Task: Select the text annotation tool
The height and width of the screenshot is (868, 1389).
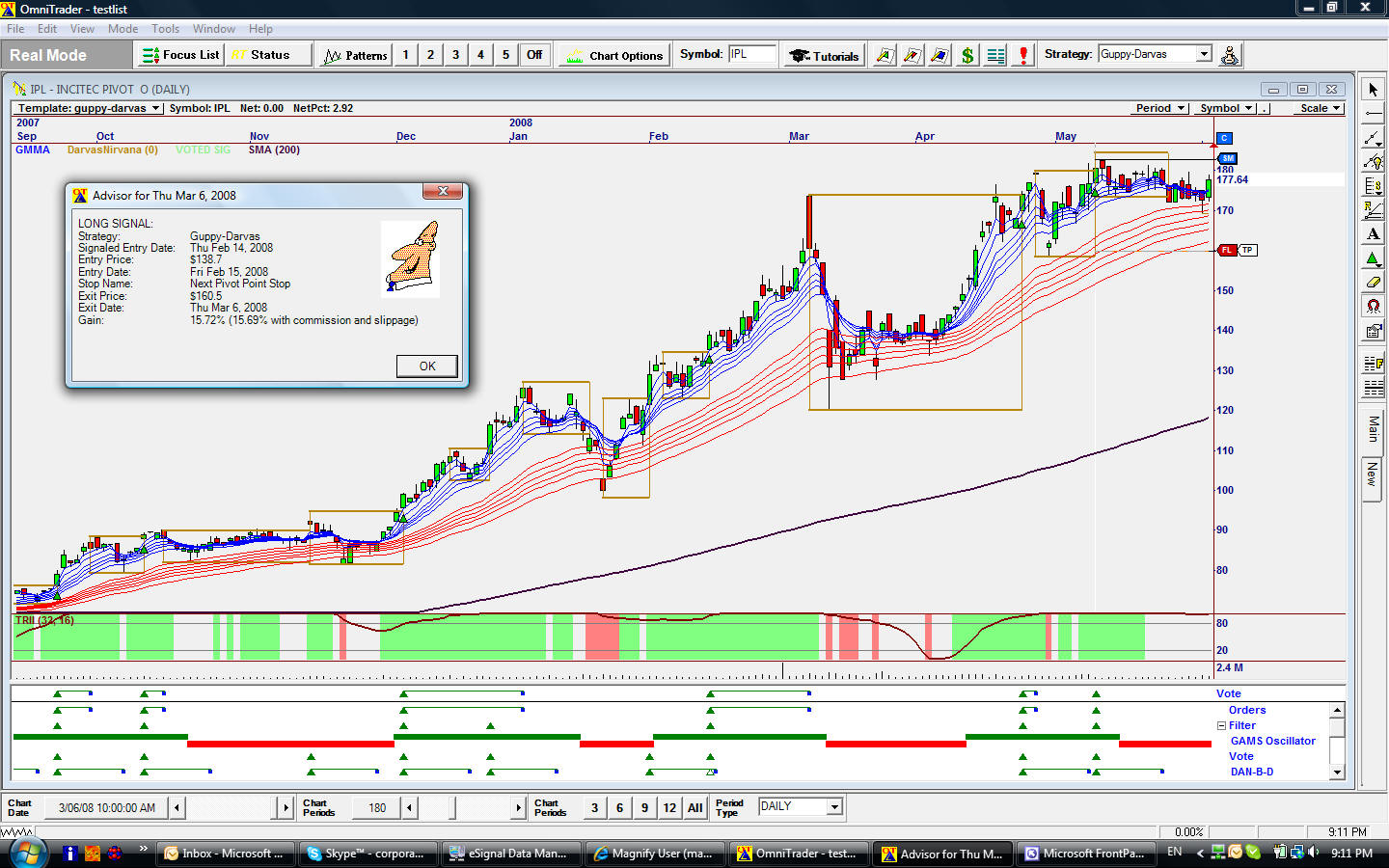Action: pos(1373,234)
